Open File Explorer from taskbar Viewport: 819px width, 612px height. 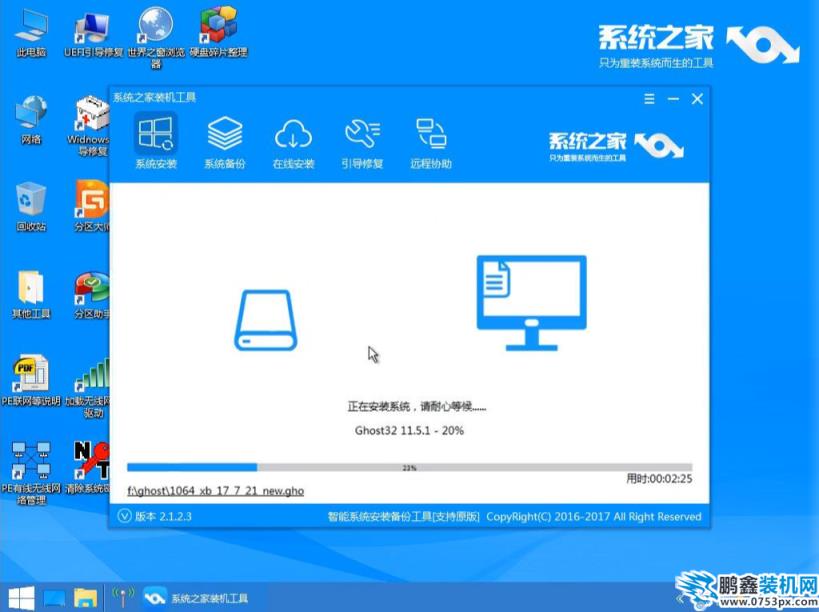point(86,598)
